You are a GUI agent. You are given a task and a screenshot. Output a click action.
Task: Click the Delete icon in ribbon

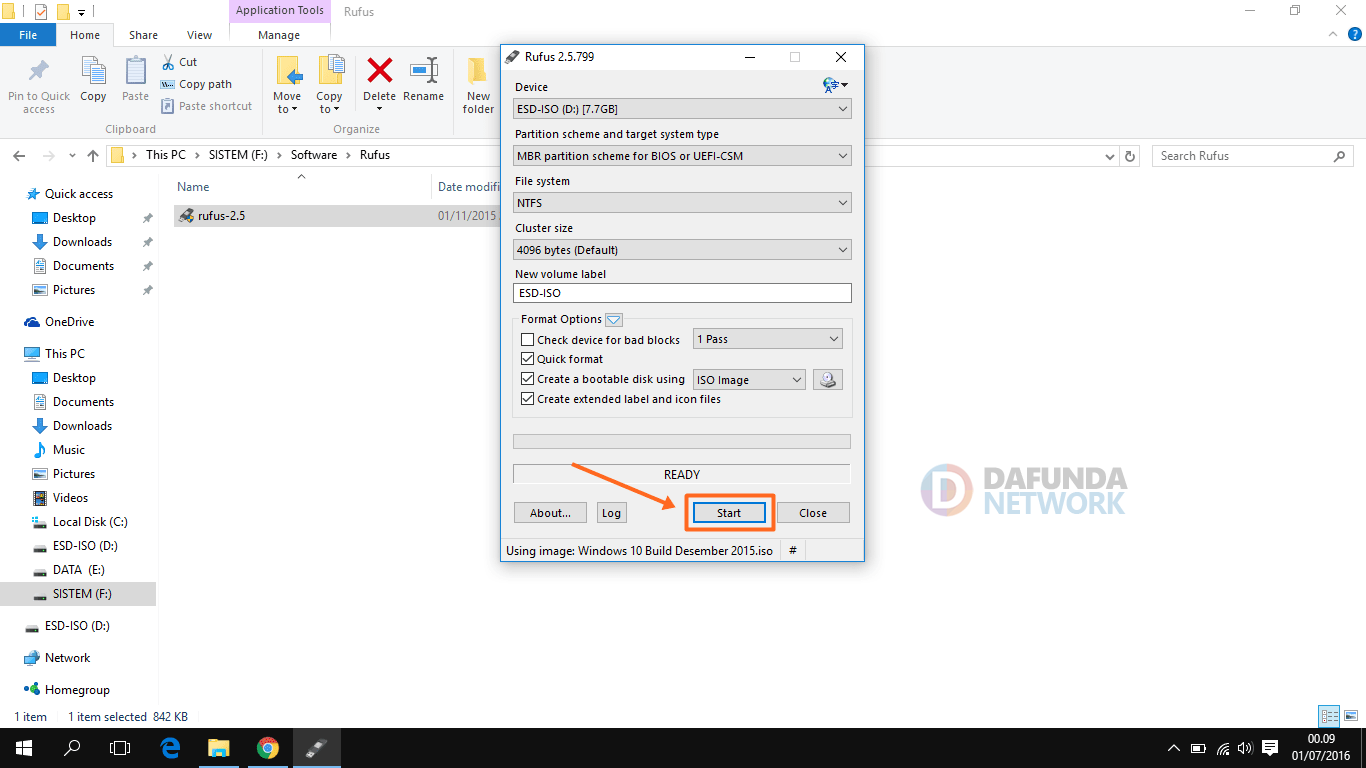(x=379, y=72)
